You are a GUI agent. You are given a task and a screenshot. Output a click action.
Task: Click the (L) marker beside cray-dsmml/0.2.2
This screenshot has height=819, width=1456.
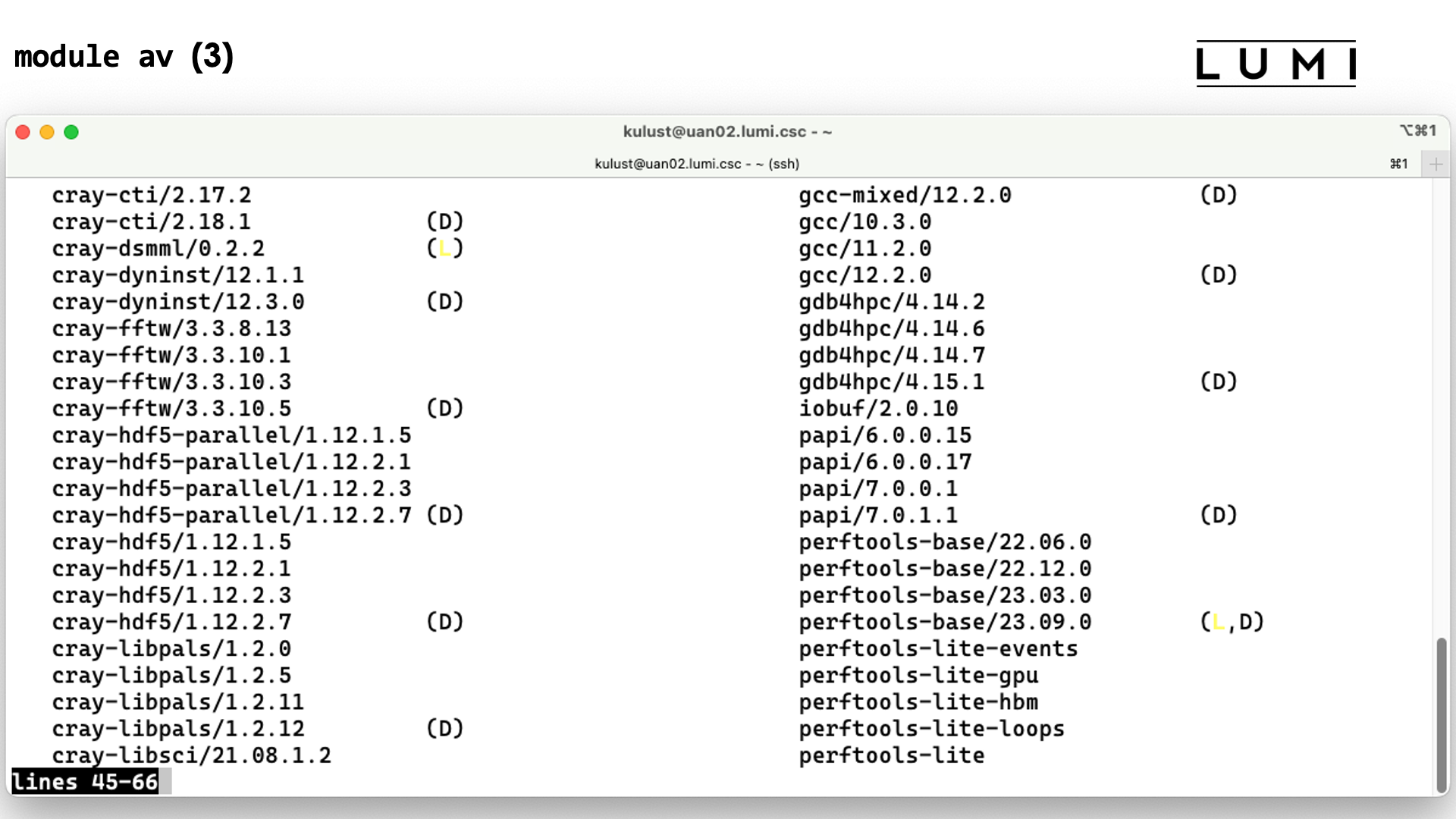coord(445,249)
